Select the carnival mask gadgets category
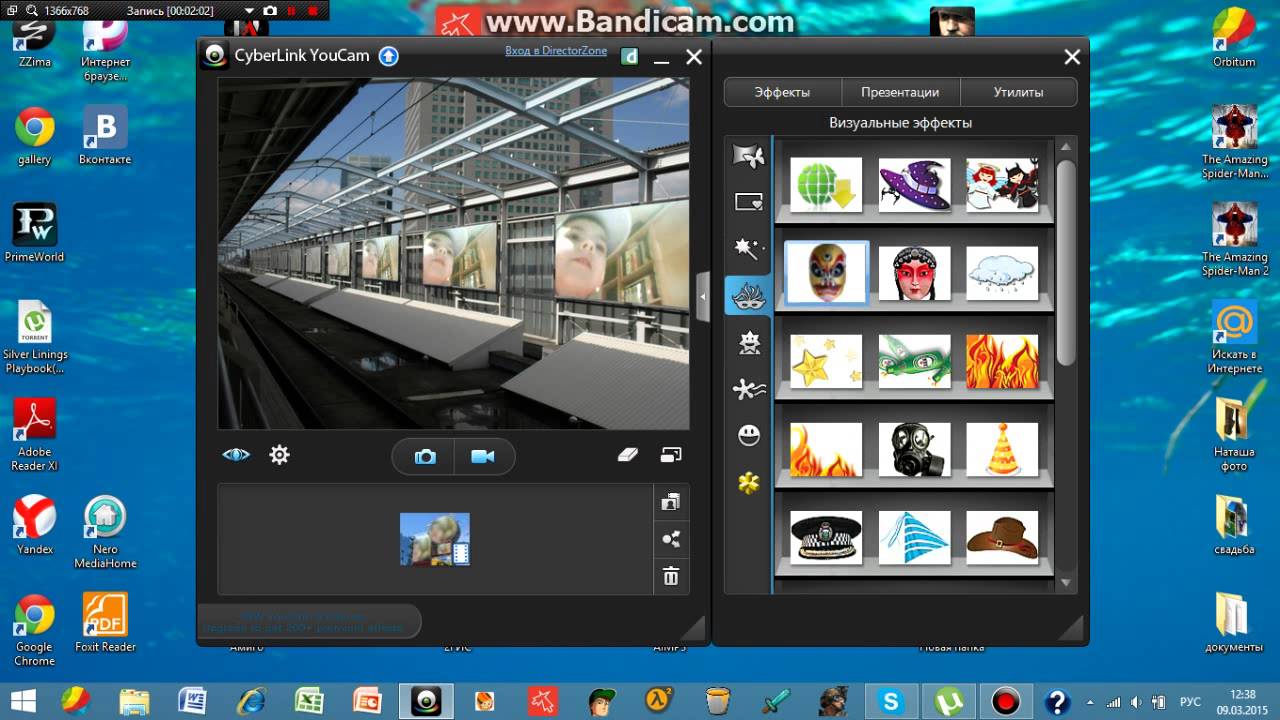 click(x=749, y=296)
